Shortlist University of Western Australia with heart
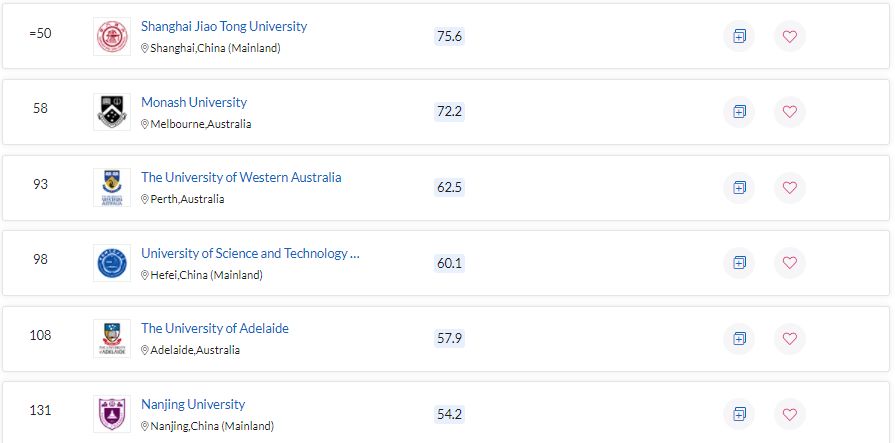The width and height of the screenshot is (895, 443). 789,187
